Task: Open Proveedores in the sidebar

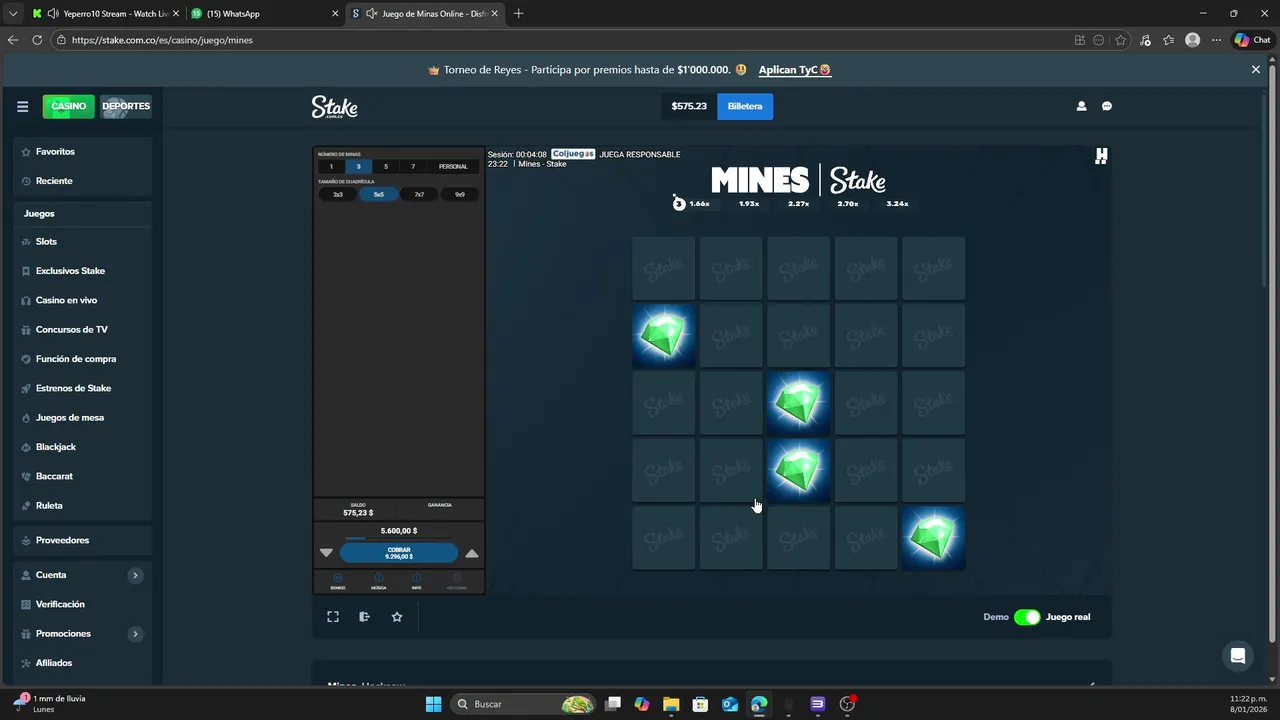Action: [83, 540]
